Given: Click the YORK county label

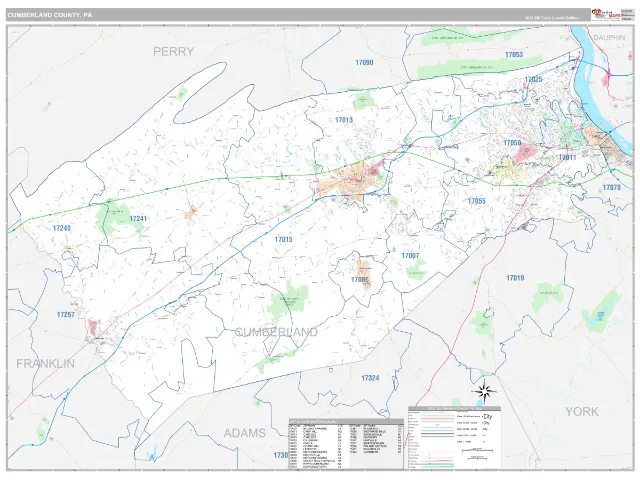Looking at the screenshot, I should pos(582,411).
